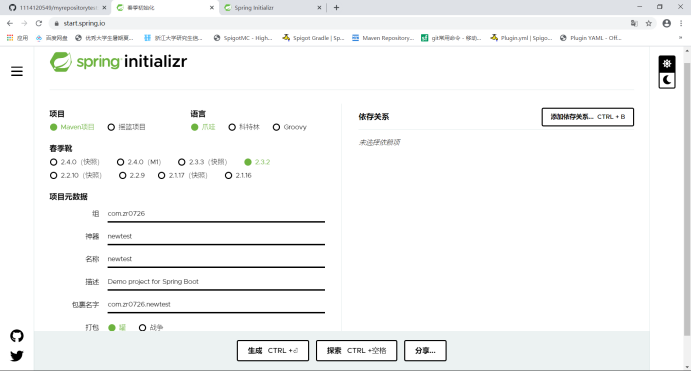Bookmark this page with star icon
This screenshot has height=371, width=692.
pos(648,23)
